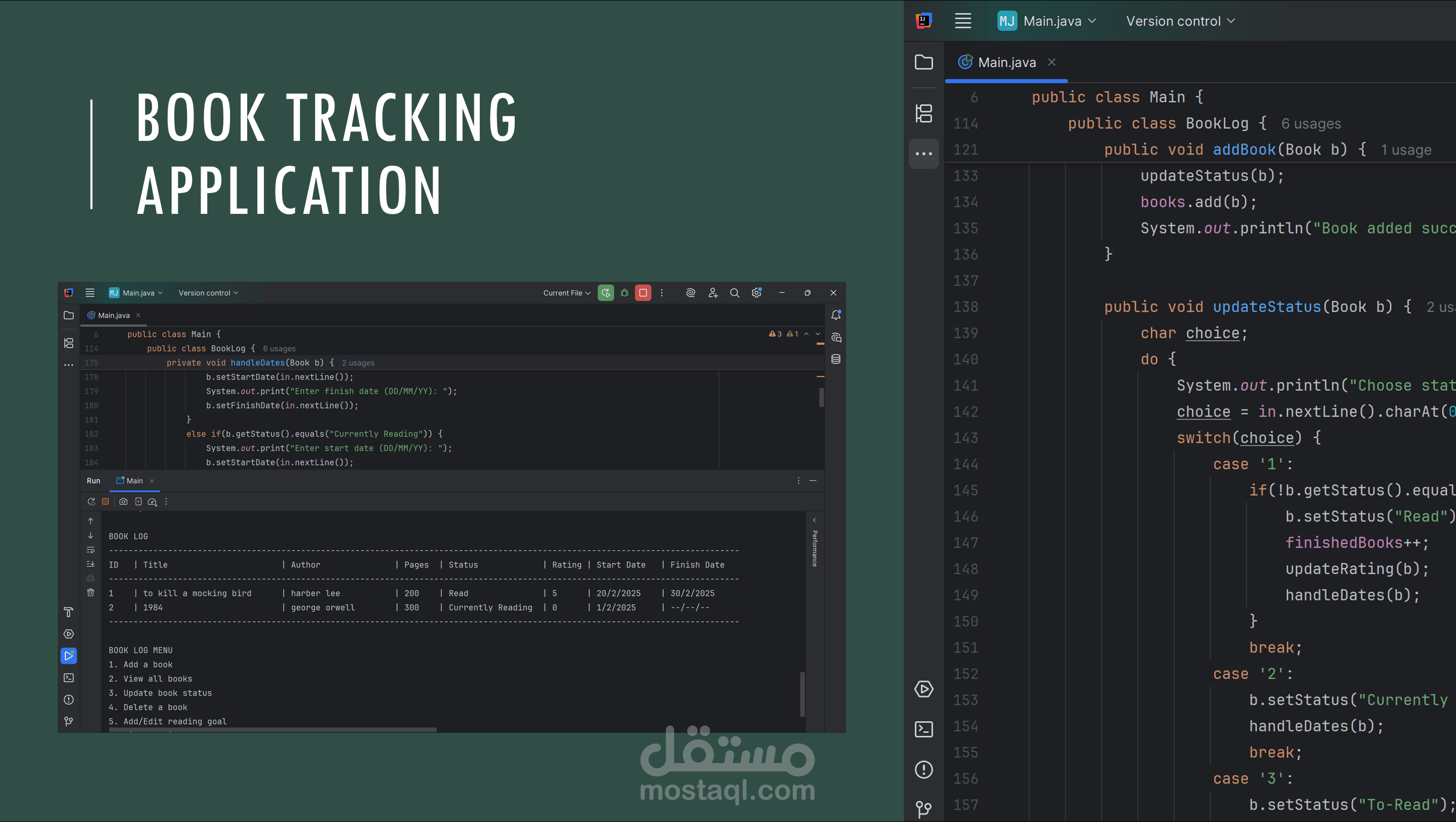1456x822 pixels.
Task: Hide the Run panel with the minimize dash
Action: 813,480
